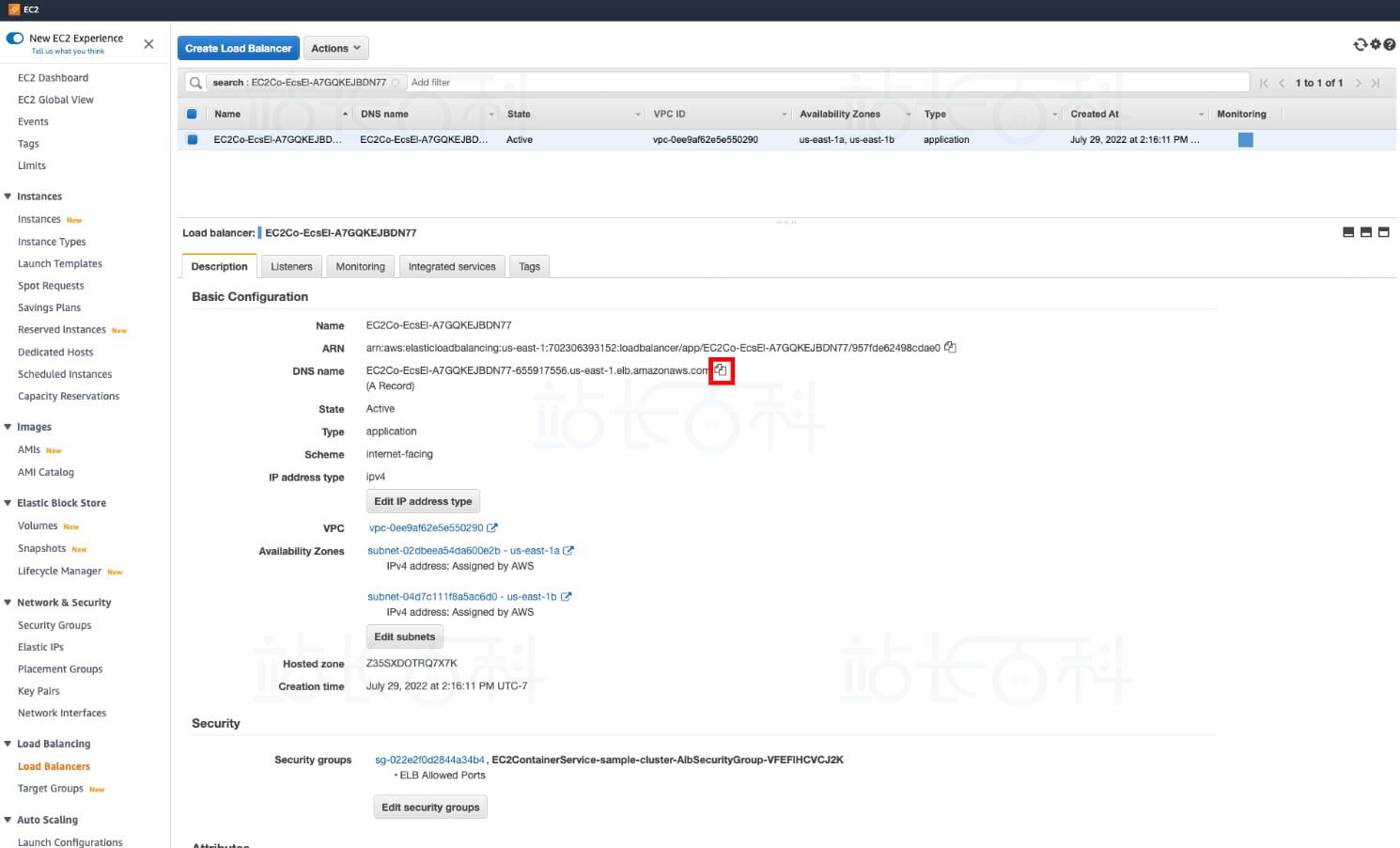Open vpc-0ee9af62e5e550290 link in details

427,527
